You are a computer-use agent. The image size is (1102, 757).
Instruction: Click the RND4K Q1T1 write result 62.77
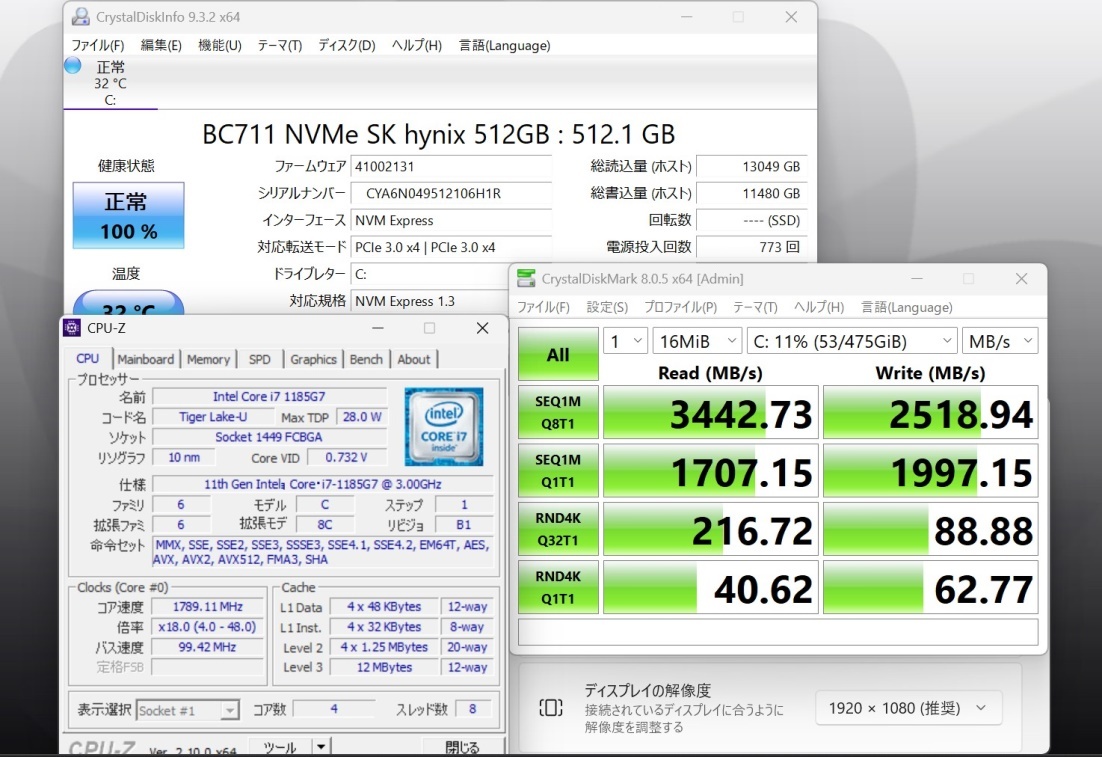coord(931,588)
